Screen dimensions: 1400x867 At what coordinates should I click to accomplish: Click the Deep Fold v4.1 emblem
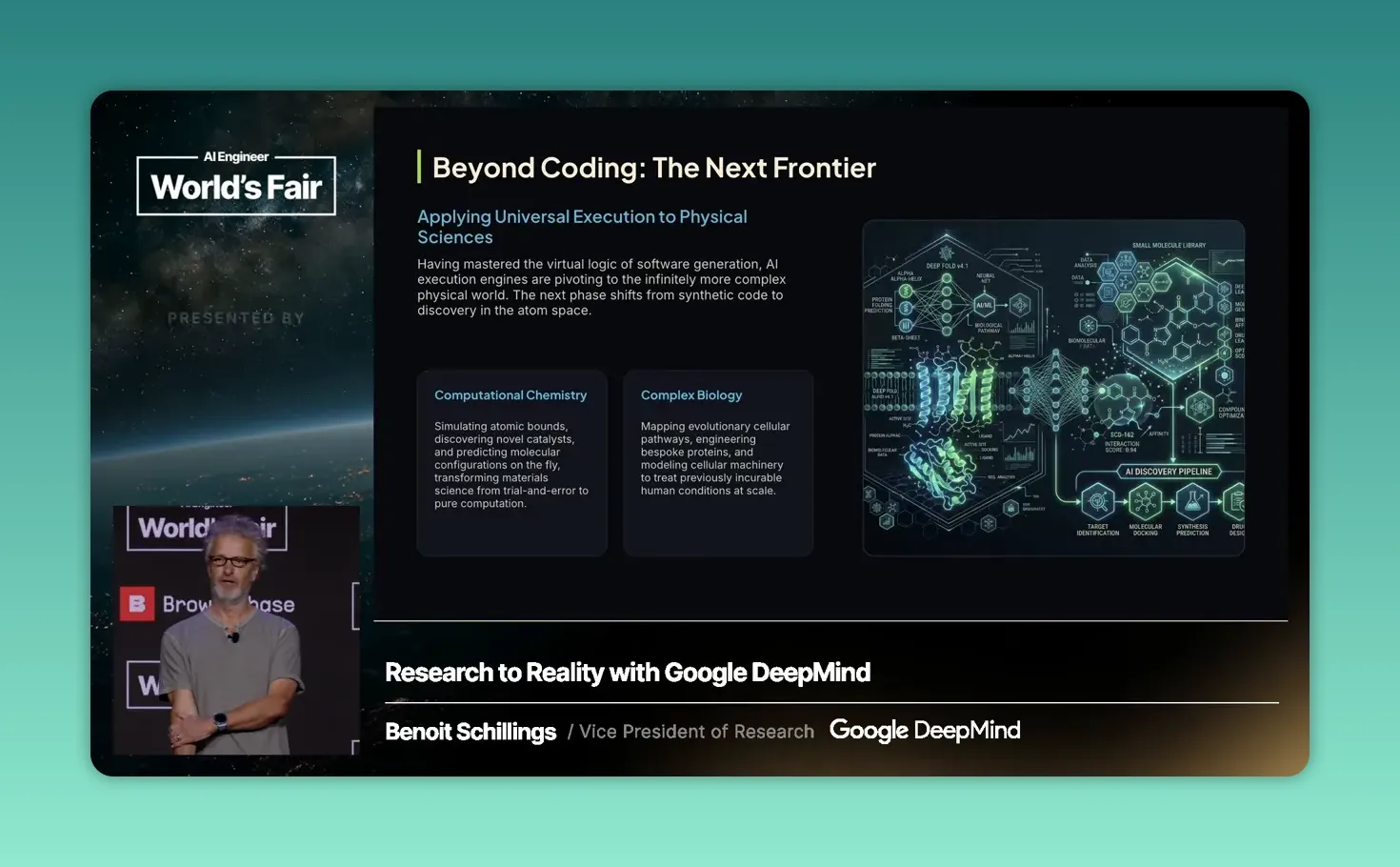coord(947,252)
